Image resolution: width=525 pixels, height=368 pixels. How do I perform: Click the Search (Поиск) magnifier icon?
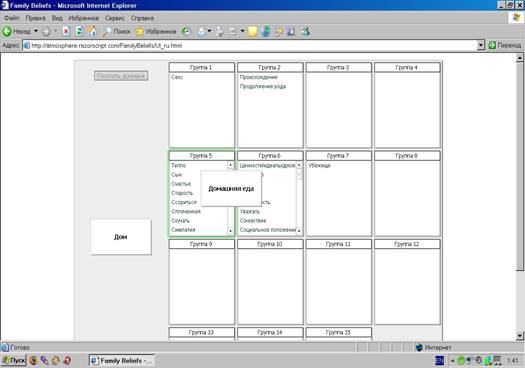[x=107, y=31]
